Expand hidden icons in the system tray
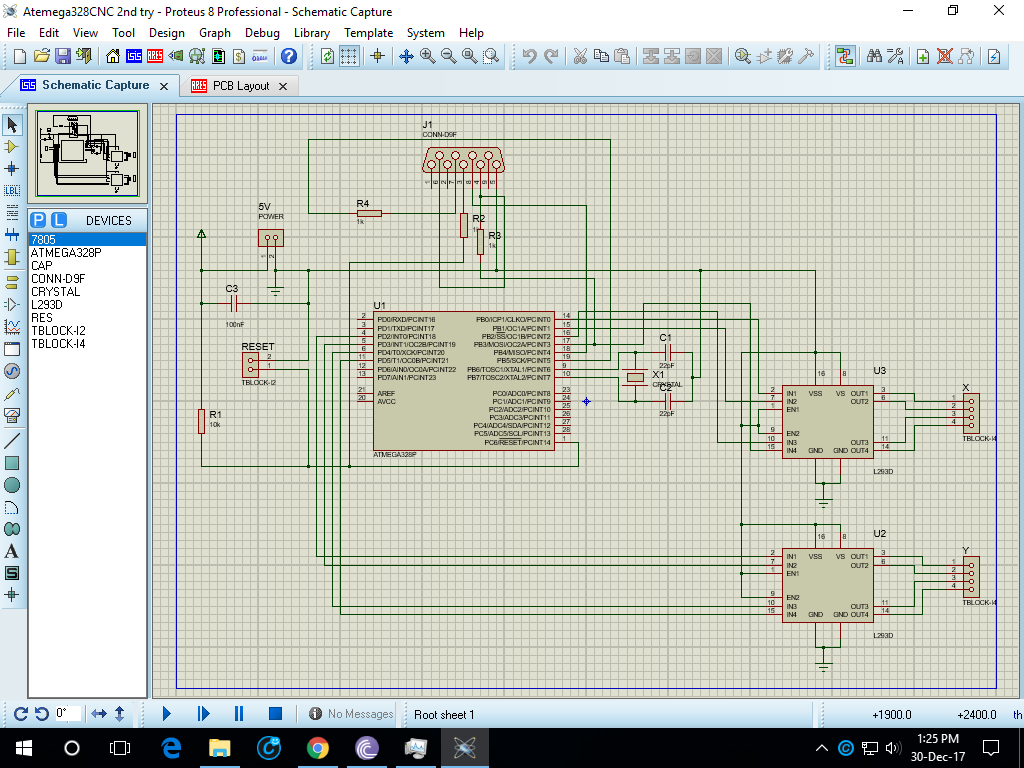This screenshot has height=768, width=1024. pyautogui.click(x=820, y=747)
